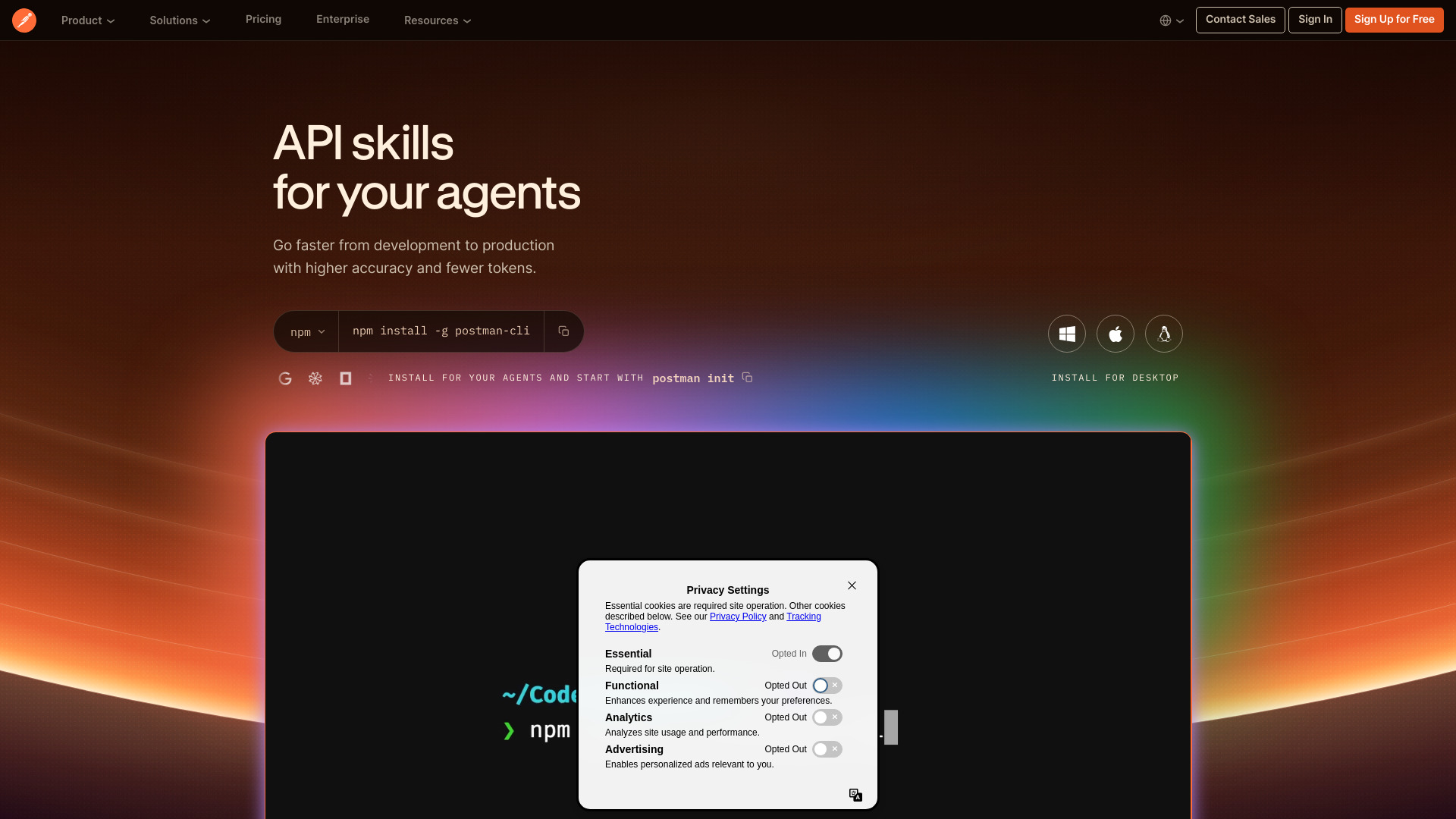Click the translate icon in Privacy Settings
The width and height of the screenshot is (1456, 819).
(855, 795)
